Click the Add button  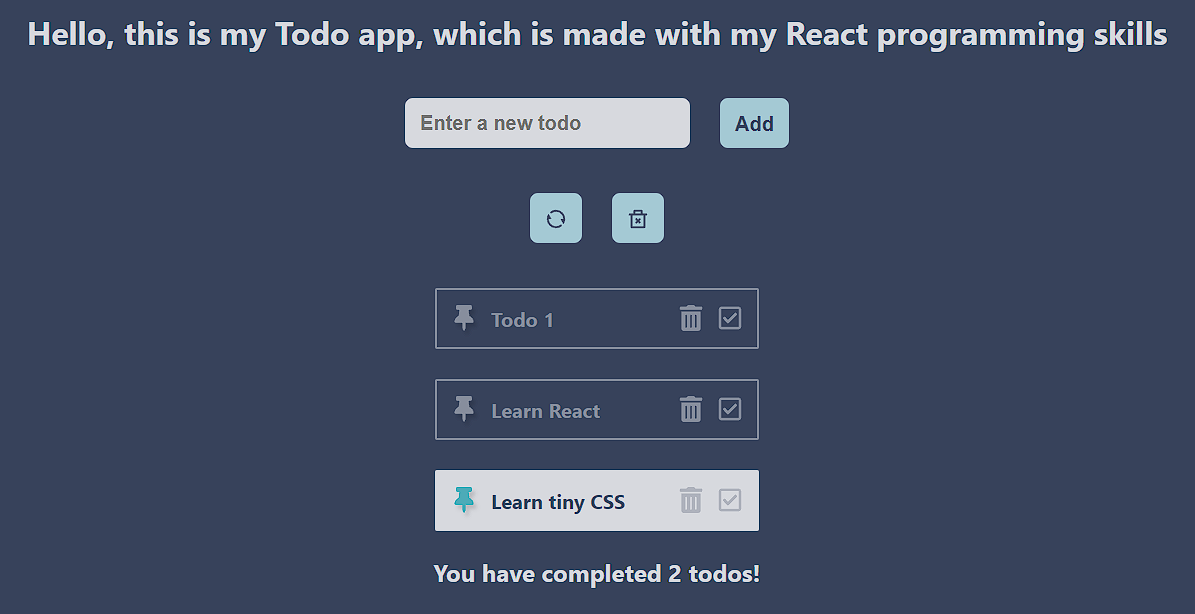(x=754, y=123)
